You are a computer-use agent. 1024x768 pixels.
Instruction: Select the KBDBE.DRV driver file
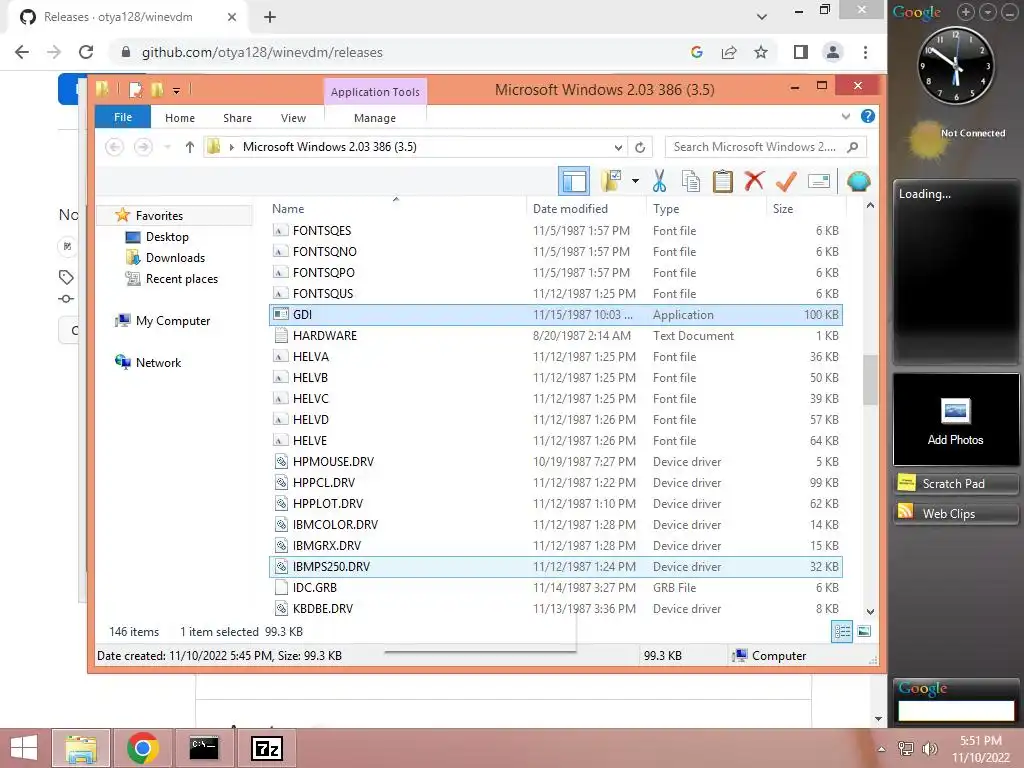pos(556,609)
